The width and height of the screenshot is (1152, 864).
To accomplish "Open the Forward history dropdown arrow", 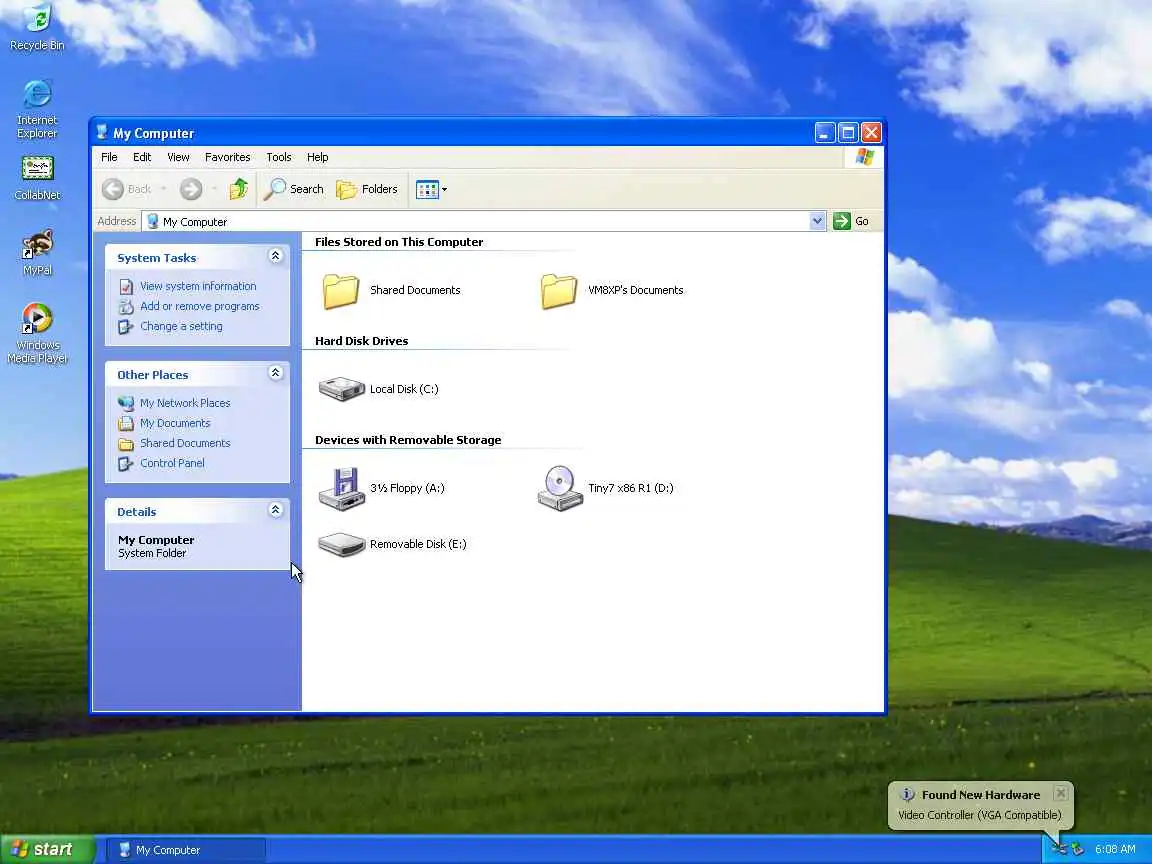I will click(214, 189).
